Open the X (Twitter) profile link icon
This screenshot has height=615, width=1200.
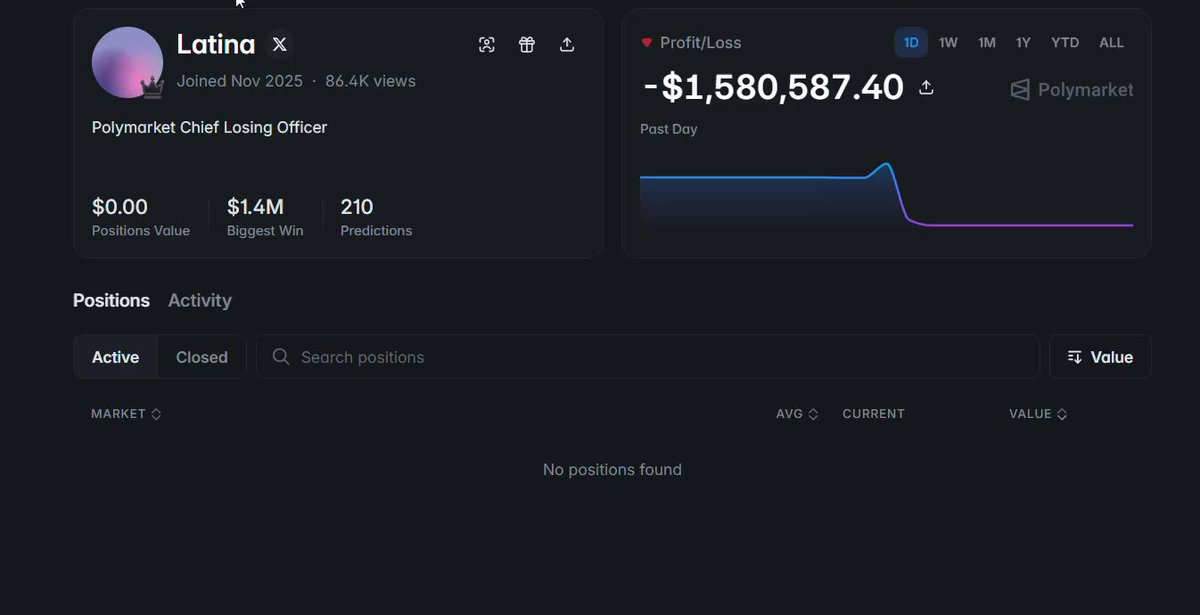280,45
